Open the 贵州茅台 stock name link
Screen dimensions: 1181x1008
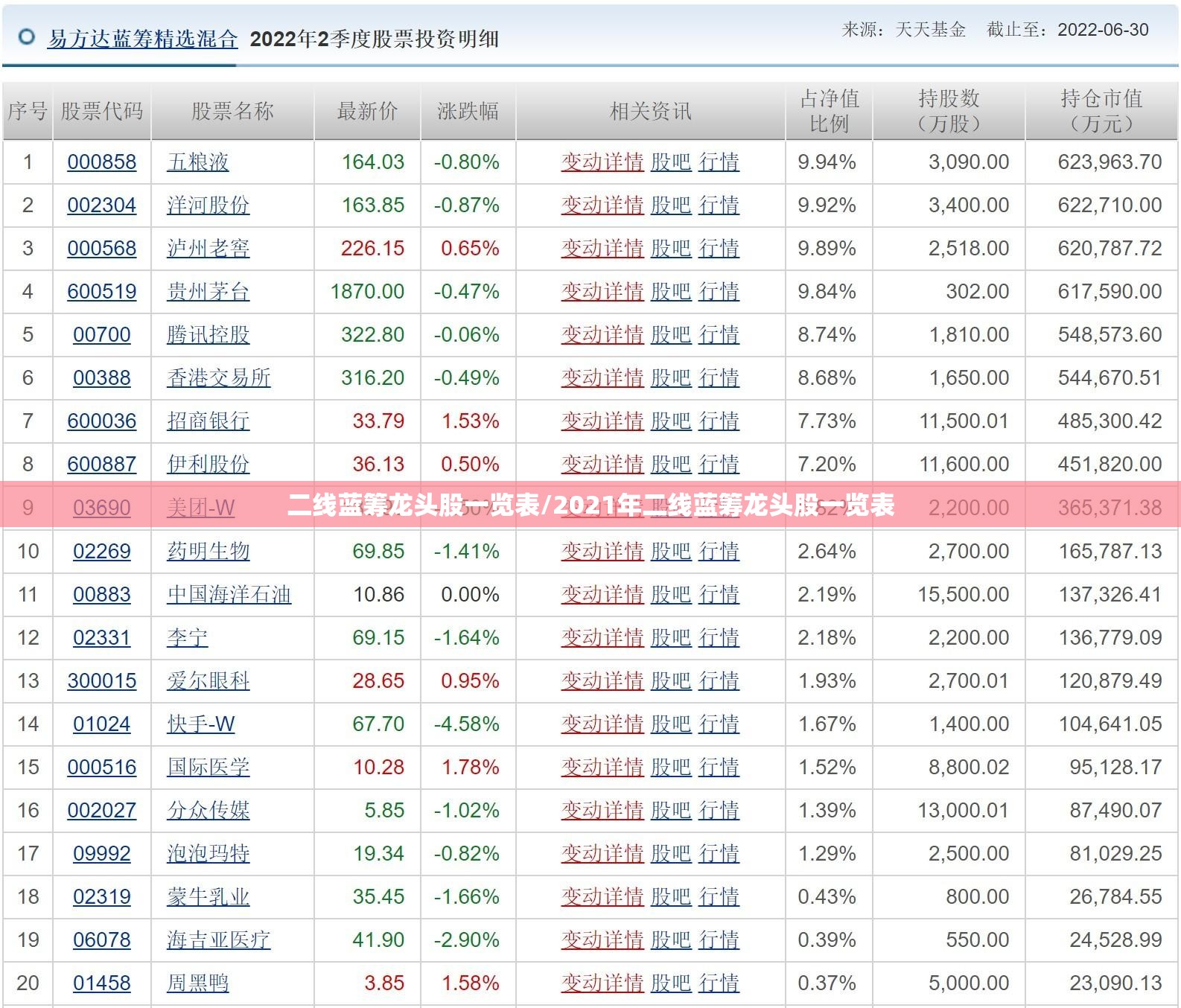pos(208,291)
